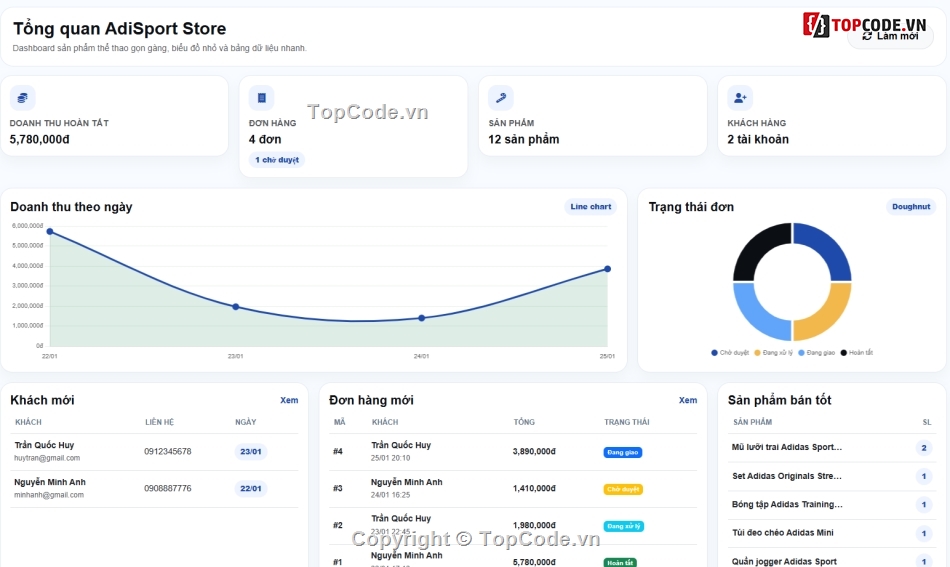Click the 23/01 data point on line chart
The height and width of the screenshot is (567, 950).
[x=236, y=307]
